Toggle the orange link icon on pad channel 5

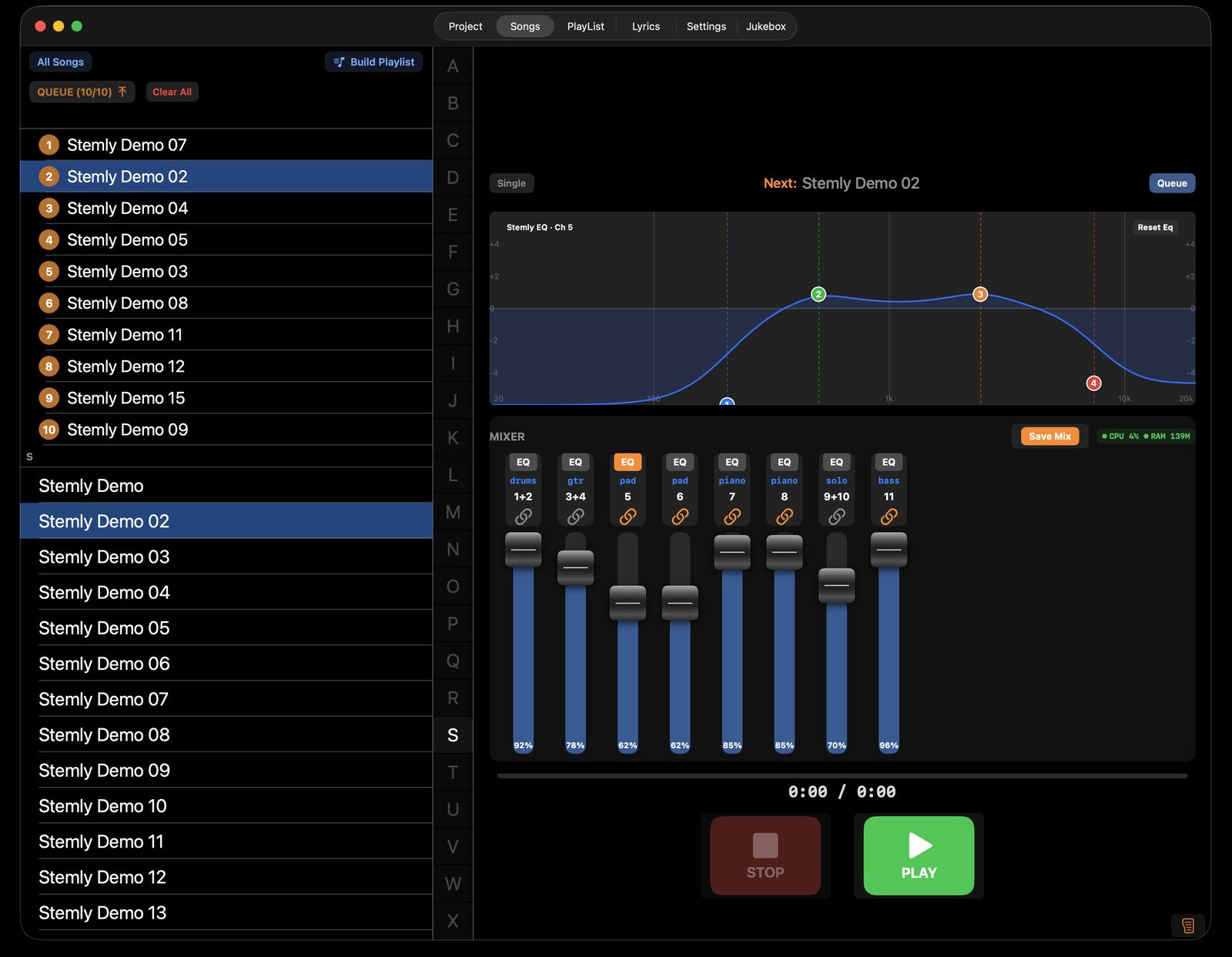coord(628,517)
